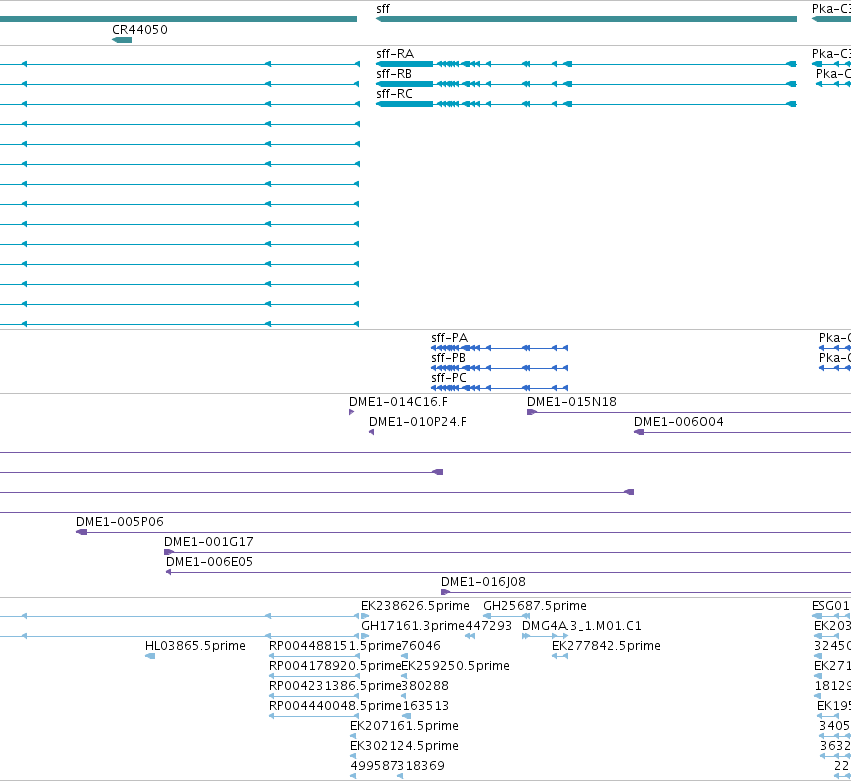Click the EK259250.5prime EST label
This screenshot has width=851, height=781.
tap(455, 666)
